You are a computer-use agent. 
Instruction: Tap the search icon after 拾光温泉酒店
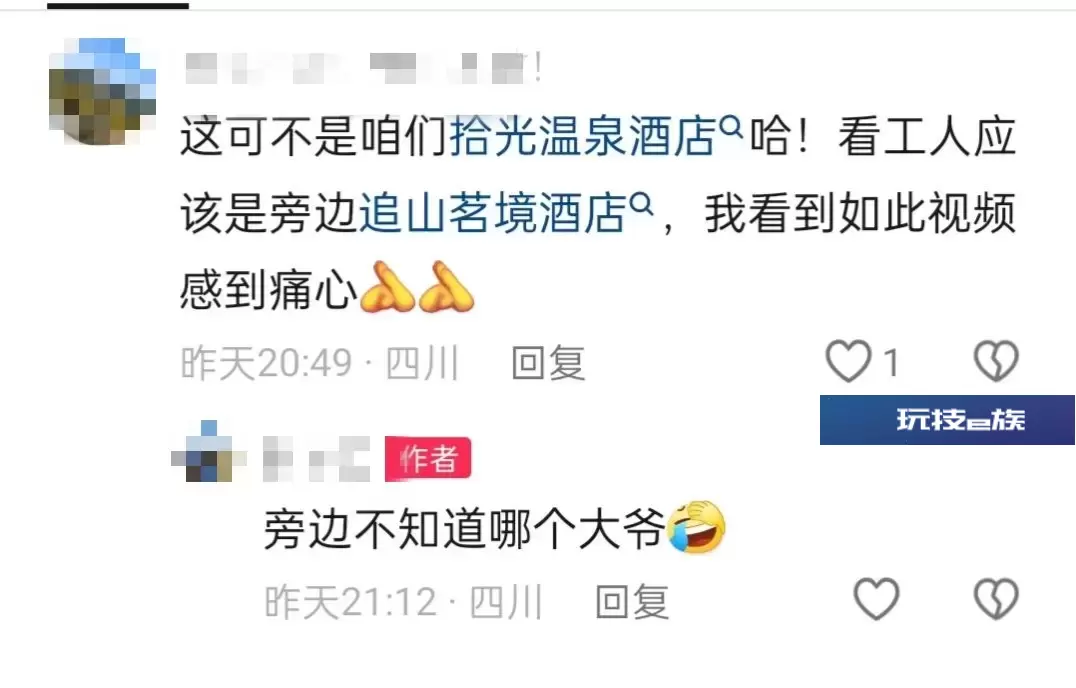point(732,127)
